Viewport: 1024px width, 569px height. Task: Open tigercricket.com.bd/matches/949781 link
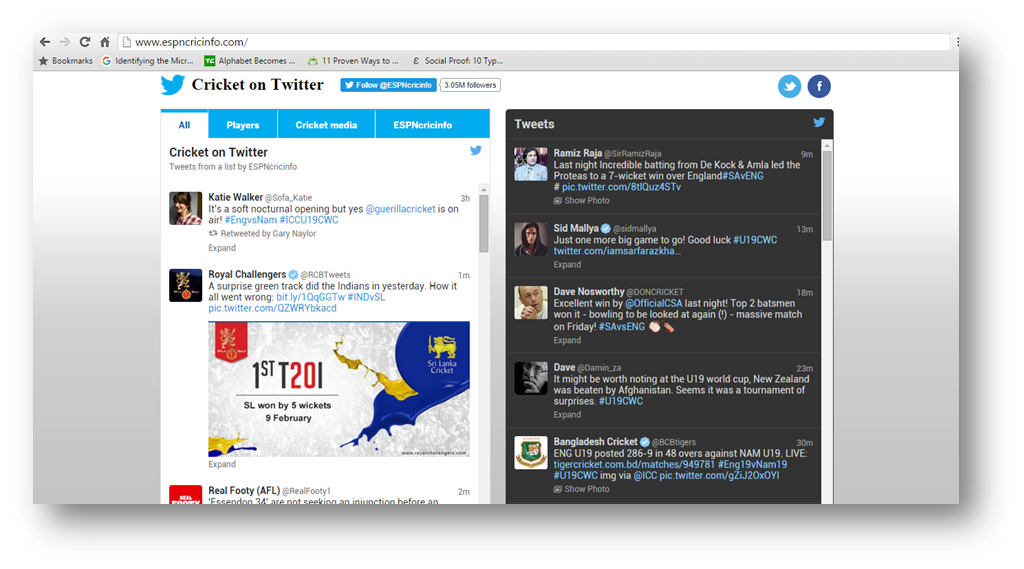coord(634,464)
